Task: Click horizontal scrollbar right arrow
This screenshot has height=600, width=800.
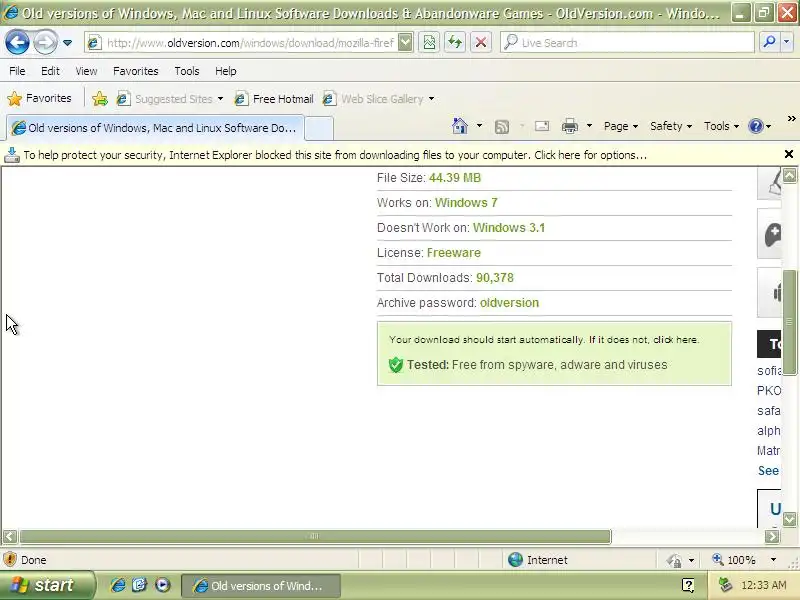Action: click(772, 536)
